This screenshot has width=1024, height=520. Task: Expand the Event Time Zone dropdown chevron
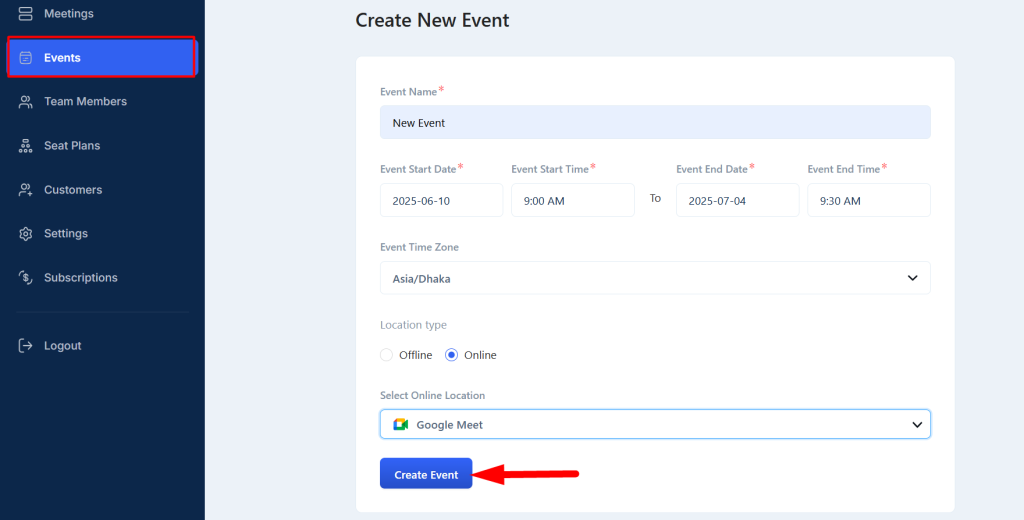[912, 278]
